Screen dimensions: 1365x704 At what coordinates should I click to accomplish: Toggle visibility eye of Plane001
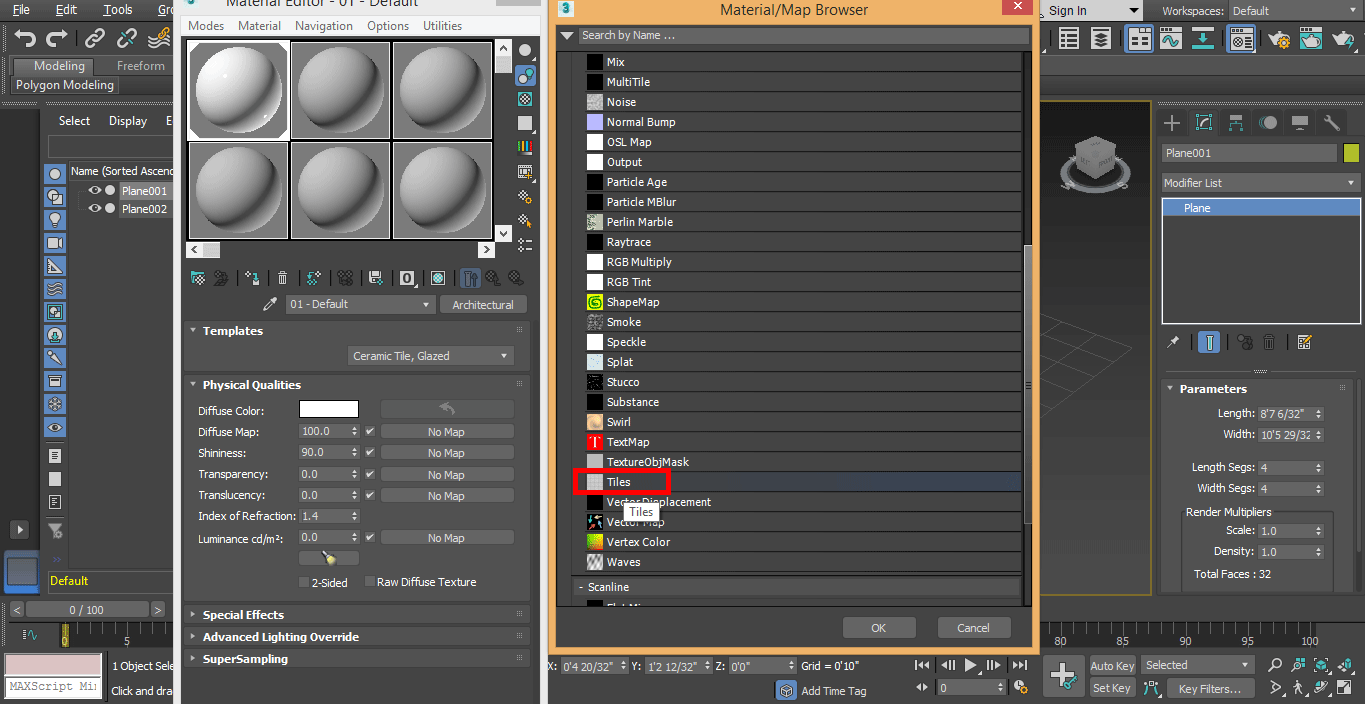click(x=95, y=191)
